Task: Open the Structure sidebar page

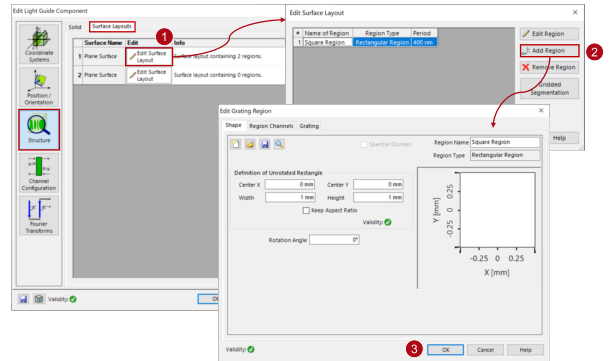Action: click(39, 130)
